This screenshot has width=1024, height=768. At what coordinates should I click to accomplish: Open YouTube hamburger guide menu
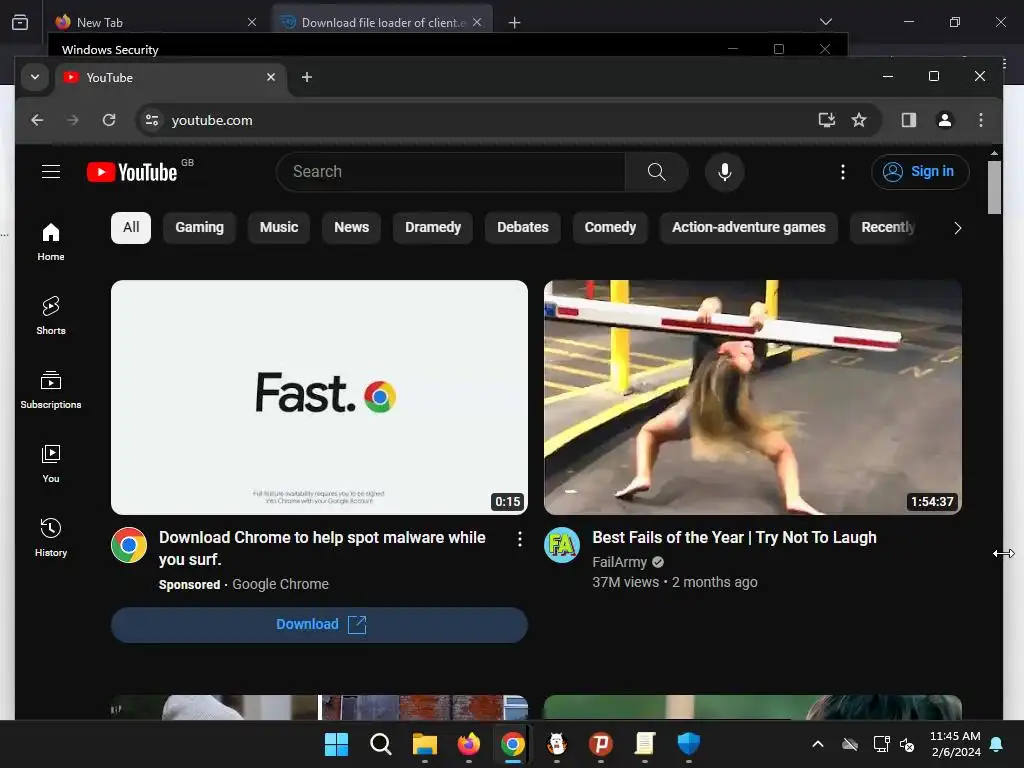point(51,172)
